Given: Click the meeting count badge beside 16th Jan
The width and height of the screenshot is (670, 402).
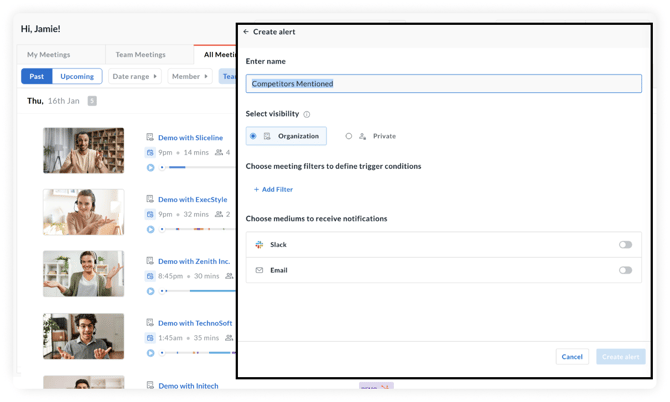Looking at the screenshot, I should pos(92,101).
